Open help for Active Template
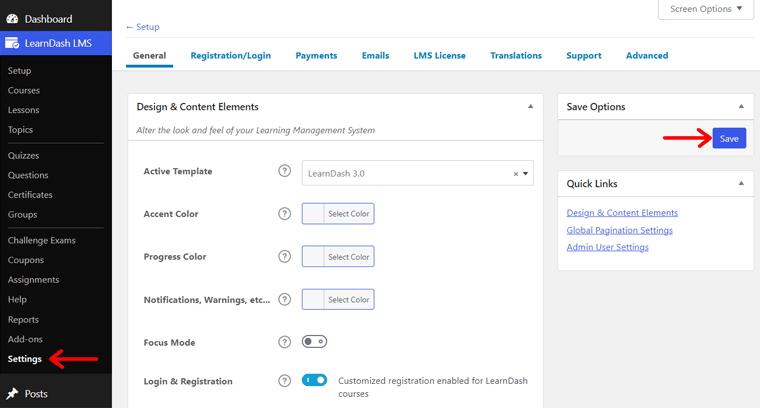The height and width of the screenshot is (408, 760). pos(285,171)
